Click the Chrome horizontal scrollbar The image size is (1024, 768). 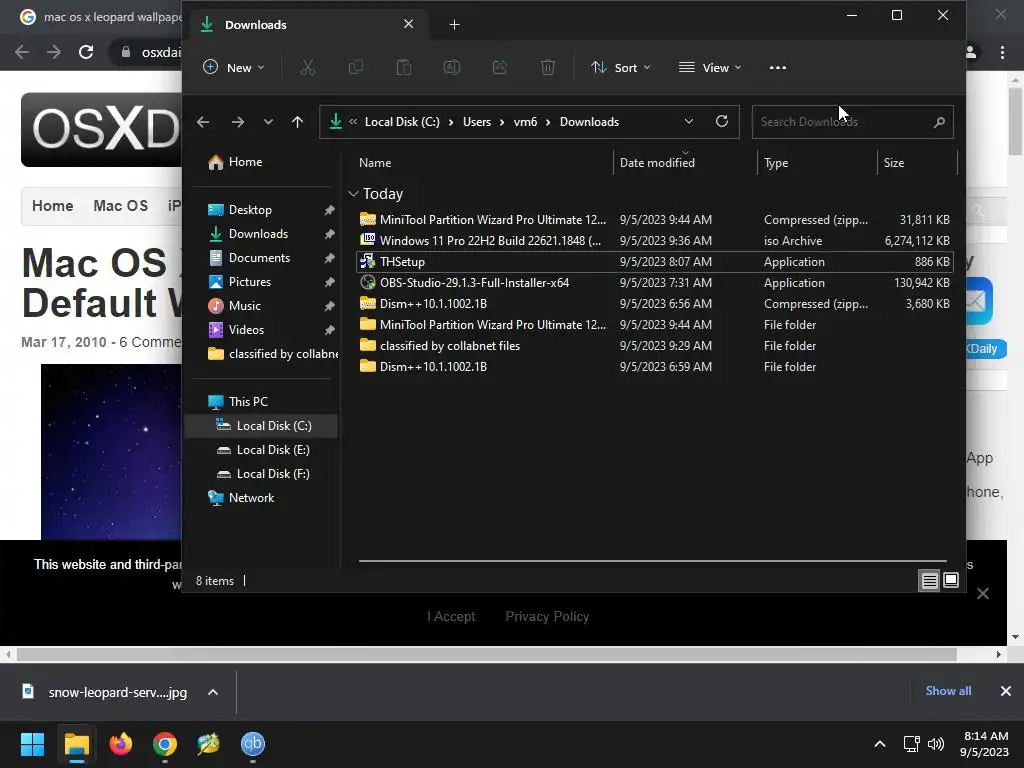[486, 654]
